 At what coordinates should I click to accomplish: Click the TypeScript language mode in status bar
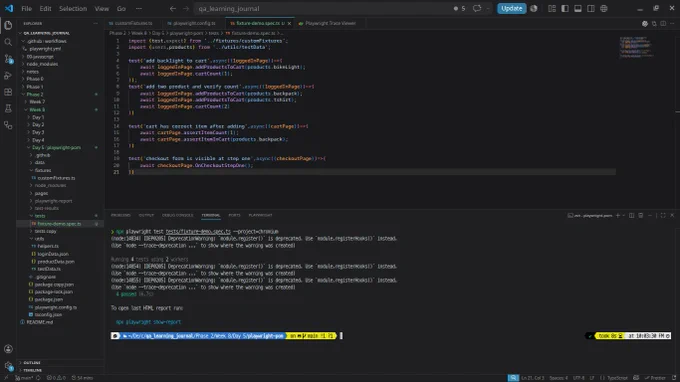point(617,378)
